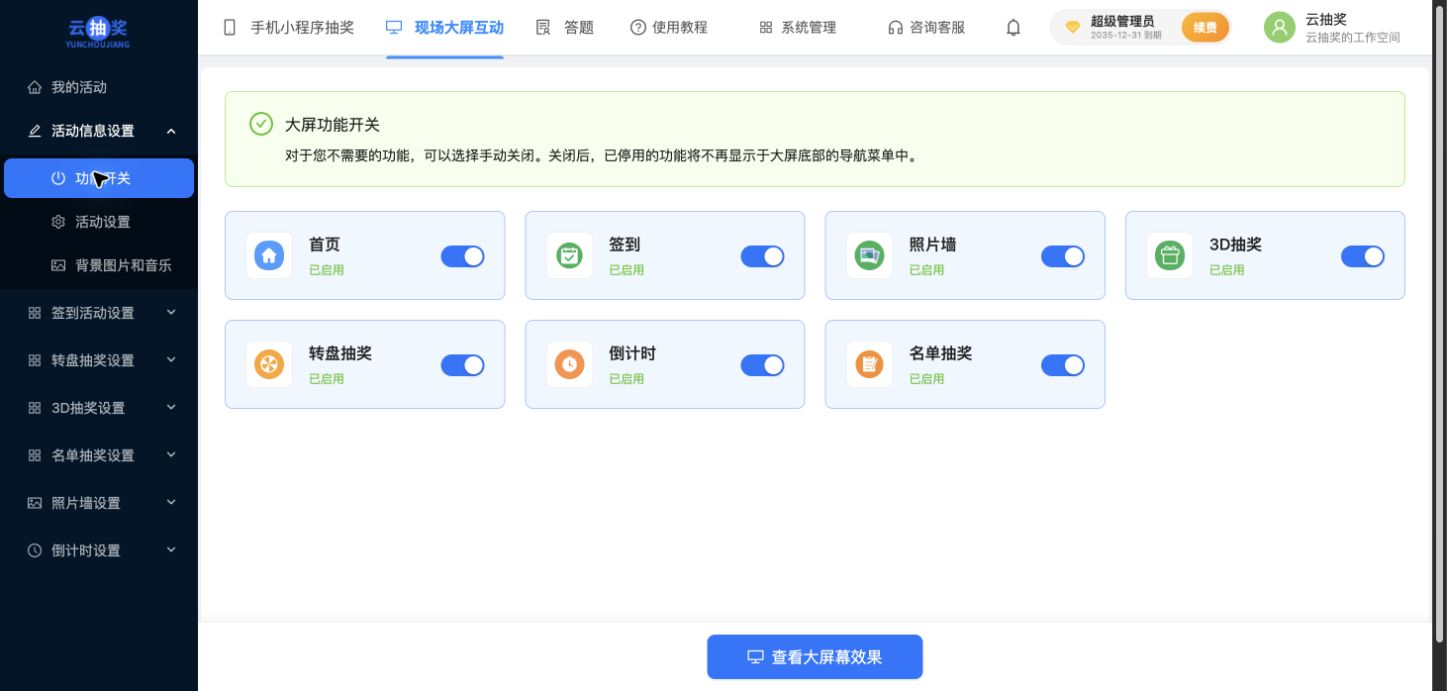Switch off the 3D抽奖 feature
1447x691 pixels.
click(1362, 257)
